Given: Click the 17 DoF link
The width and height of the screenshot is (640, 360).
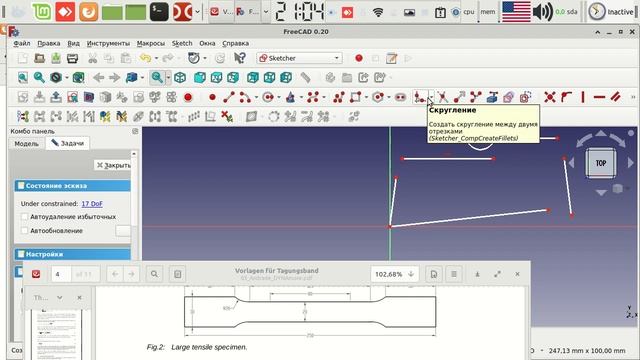Looking at the screenshot, I should [92, 204].
